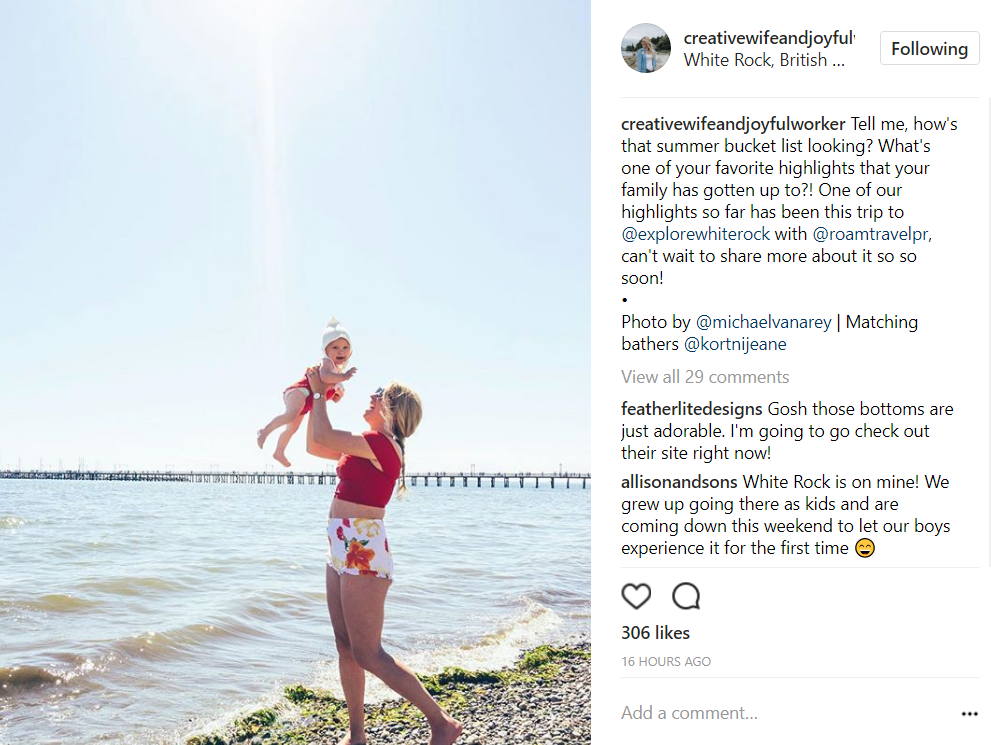Visit the @michaelvanarey photographer profile
991x745 pixels.
click(x=763, y=322)
